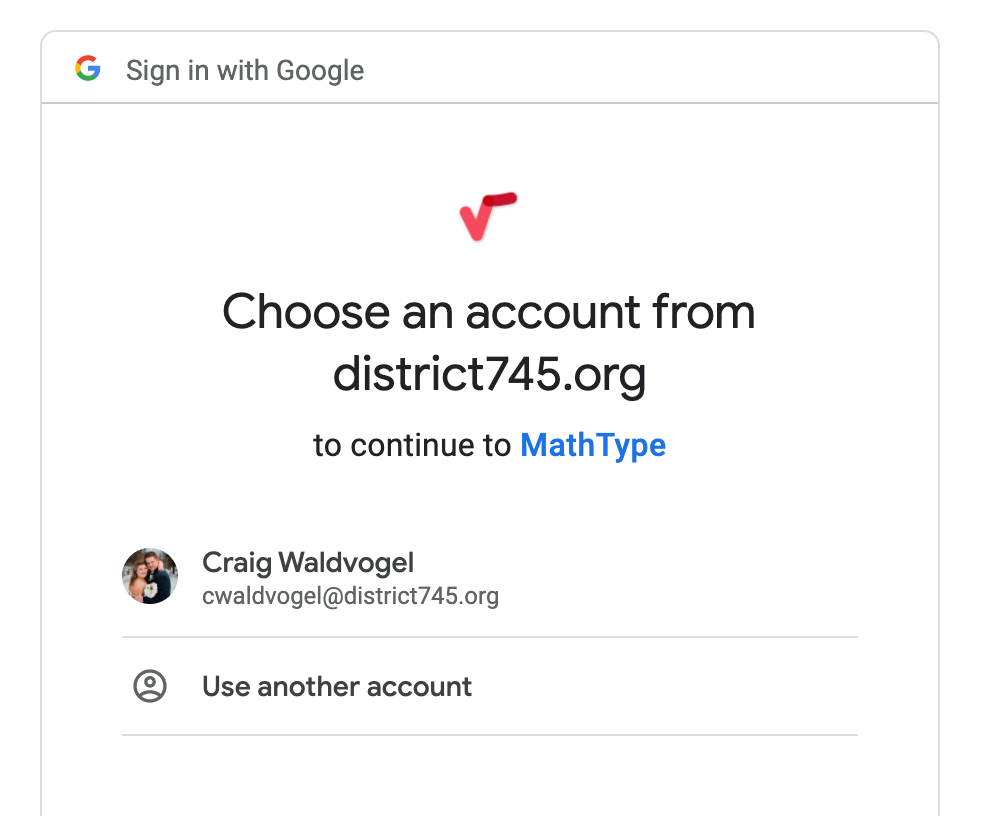Screen dimensions: 996x816
Task: Choose the Craig Waldvogel account name
Action: (308, 563)
